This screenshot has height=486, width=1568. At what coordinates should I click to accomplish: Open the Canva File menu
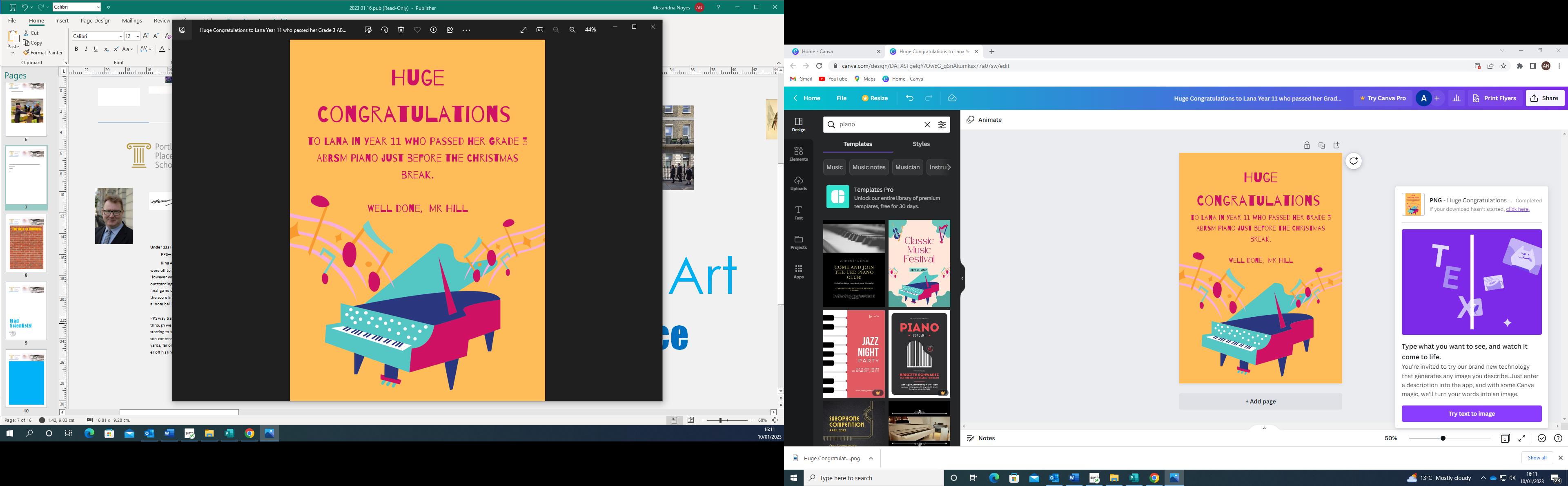841,98
